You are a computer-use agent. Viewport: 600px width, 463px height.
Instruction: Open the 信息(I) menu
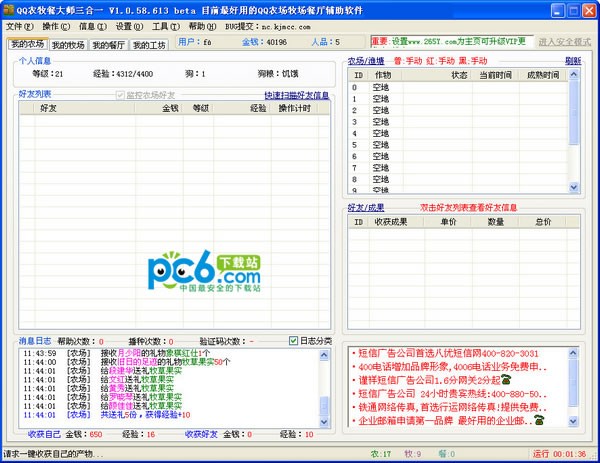pyautogui.click(x=93, y=26)
